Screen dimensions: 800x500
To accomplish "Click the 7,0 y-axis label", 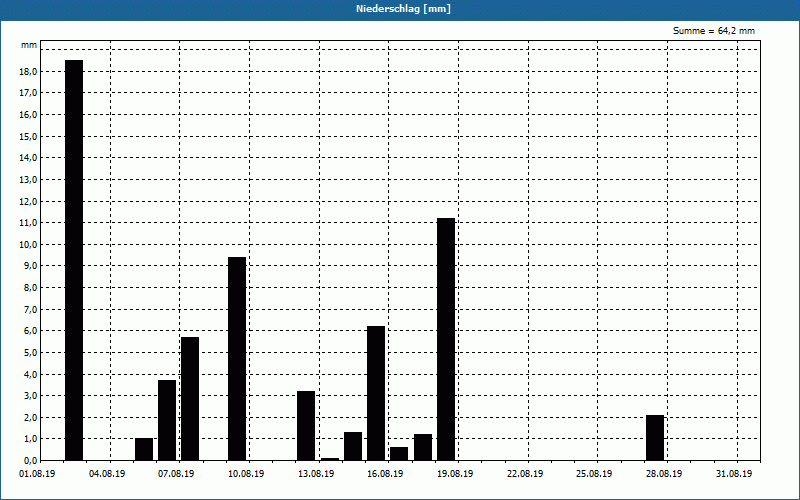I will click(x=29, y=309).
